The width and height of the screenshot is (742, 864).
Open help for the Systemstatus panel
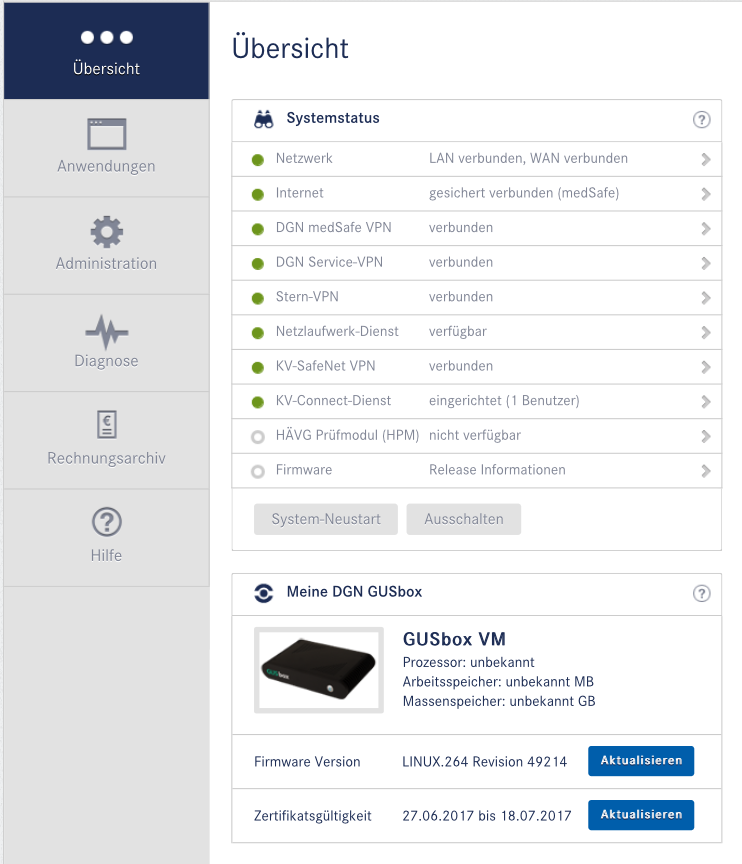pyautogui.click(x=701, y=120)
